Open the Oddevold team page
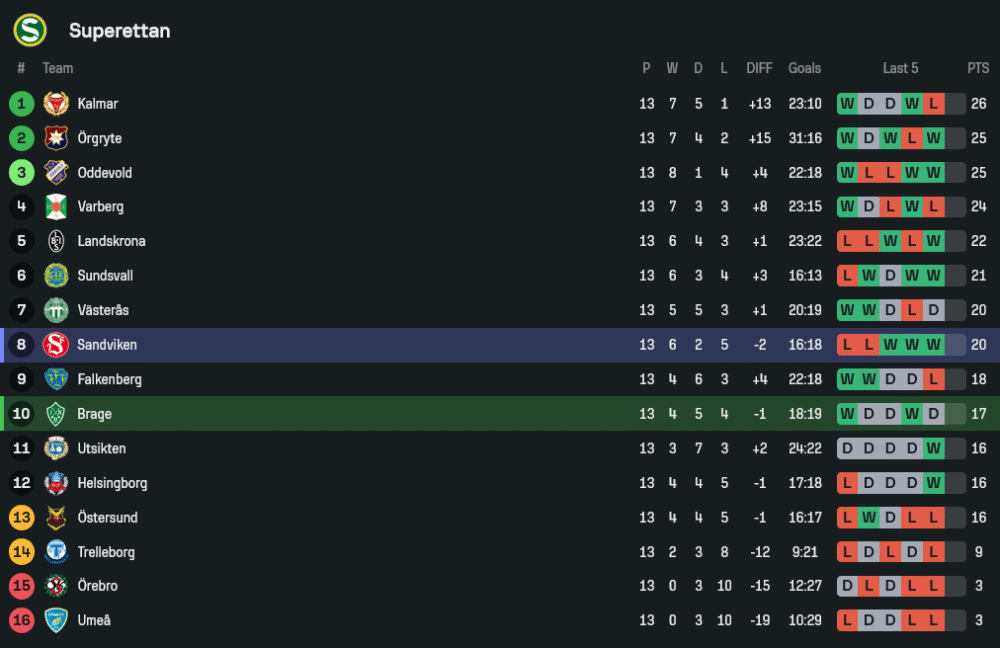Image resolution: width=1000 pixels, height=648 pixels. 104,173
